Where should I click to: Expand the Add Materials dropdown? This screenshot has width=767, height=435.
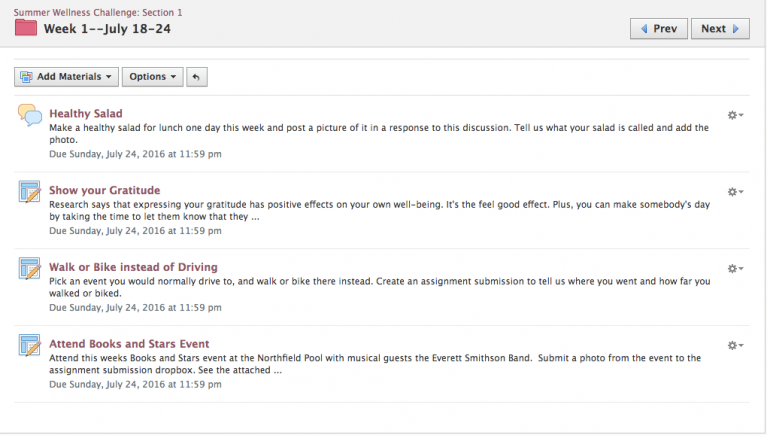click(67, 77)
